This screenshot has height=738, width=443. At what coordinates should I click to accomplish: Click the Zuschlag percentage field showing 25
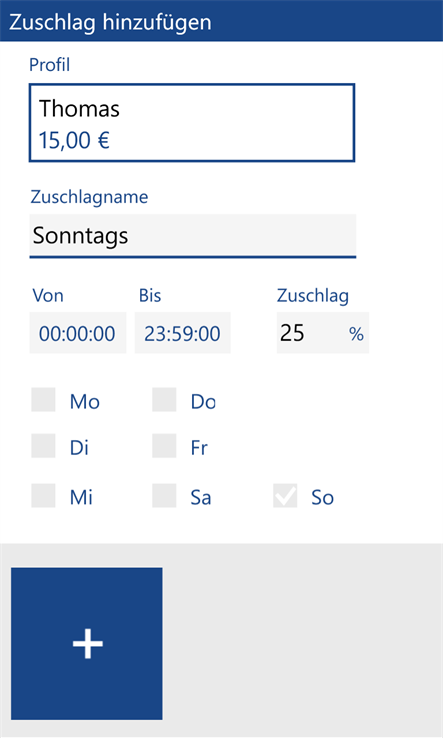(323, 333)
